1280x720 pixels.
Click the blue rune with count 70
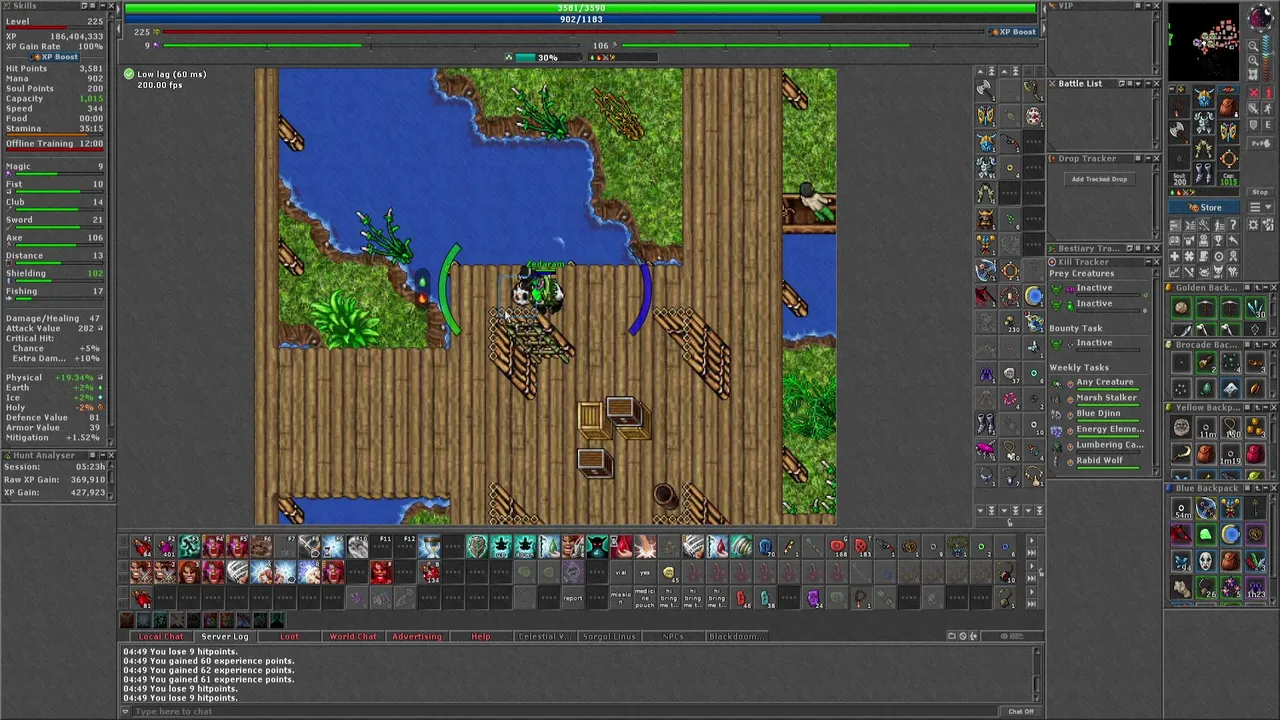[x=766, y=546]
